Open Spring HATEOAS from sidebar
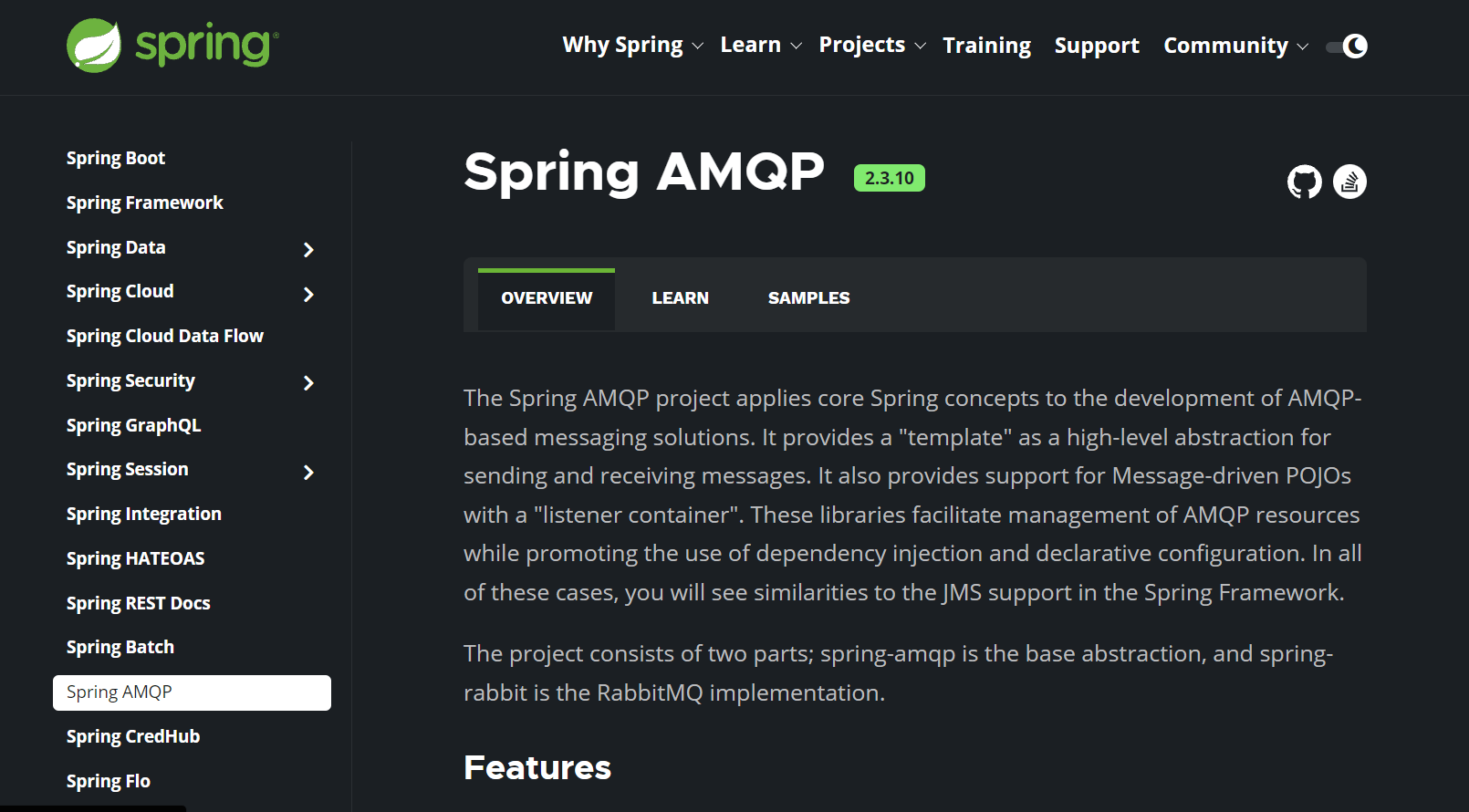This screenshot has width=1469, height=812. tap(135, 559)
